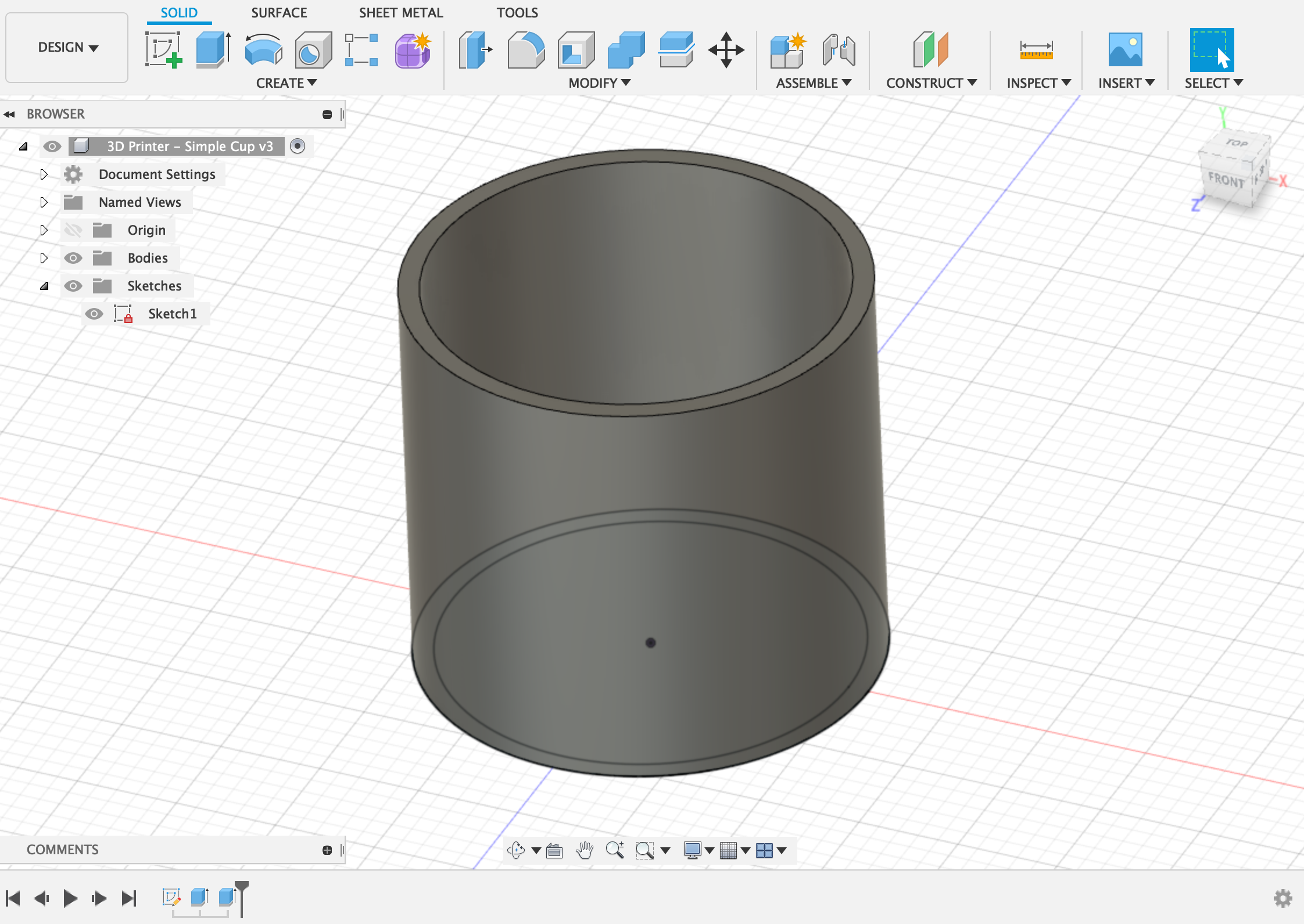Image resolution: width=1304 pixels, height=924 pixels.
Task: Expand the Comments panel plus button
Action: click(327, 850)
